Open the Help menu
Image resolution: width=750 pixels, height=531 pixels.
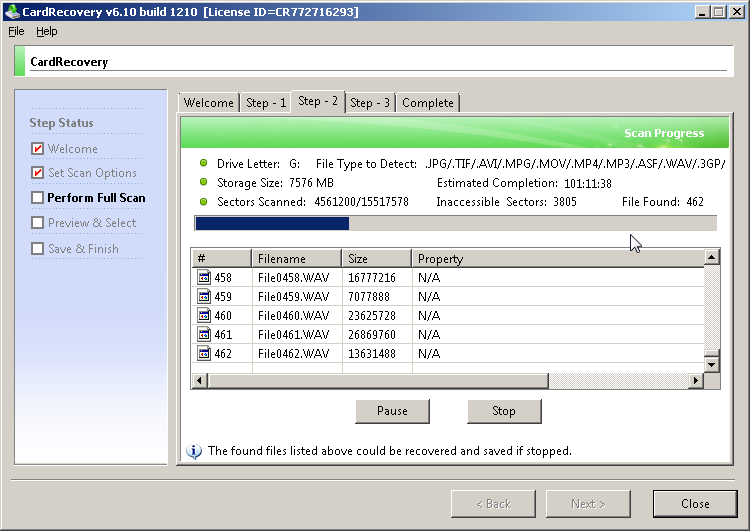[x=46, y=31]
